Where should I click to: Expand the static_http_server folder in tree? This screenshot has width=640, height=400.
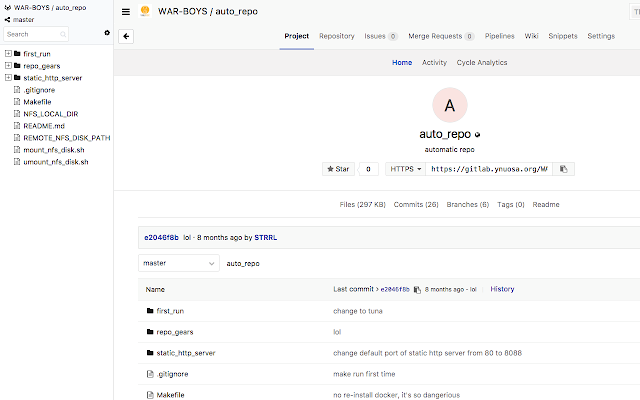tap(8, 77)
